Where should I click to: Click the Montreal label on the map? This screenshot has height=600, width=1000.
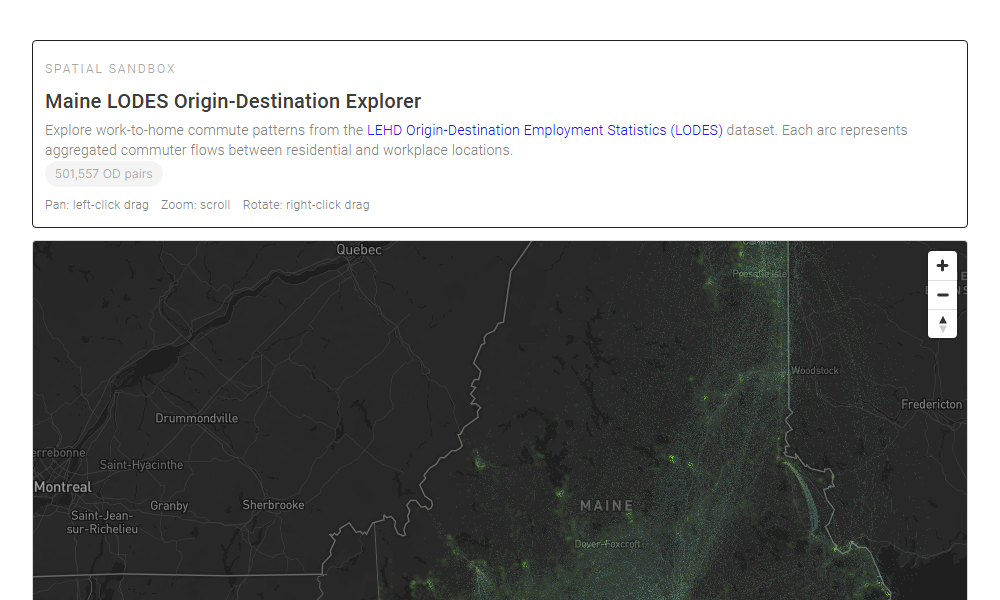click(x=63, y=487)
